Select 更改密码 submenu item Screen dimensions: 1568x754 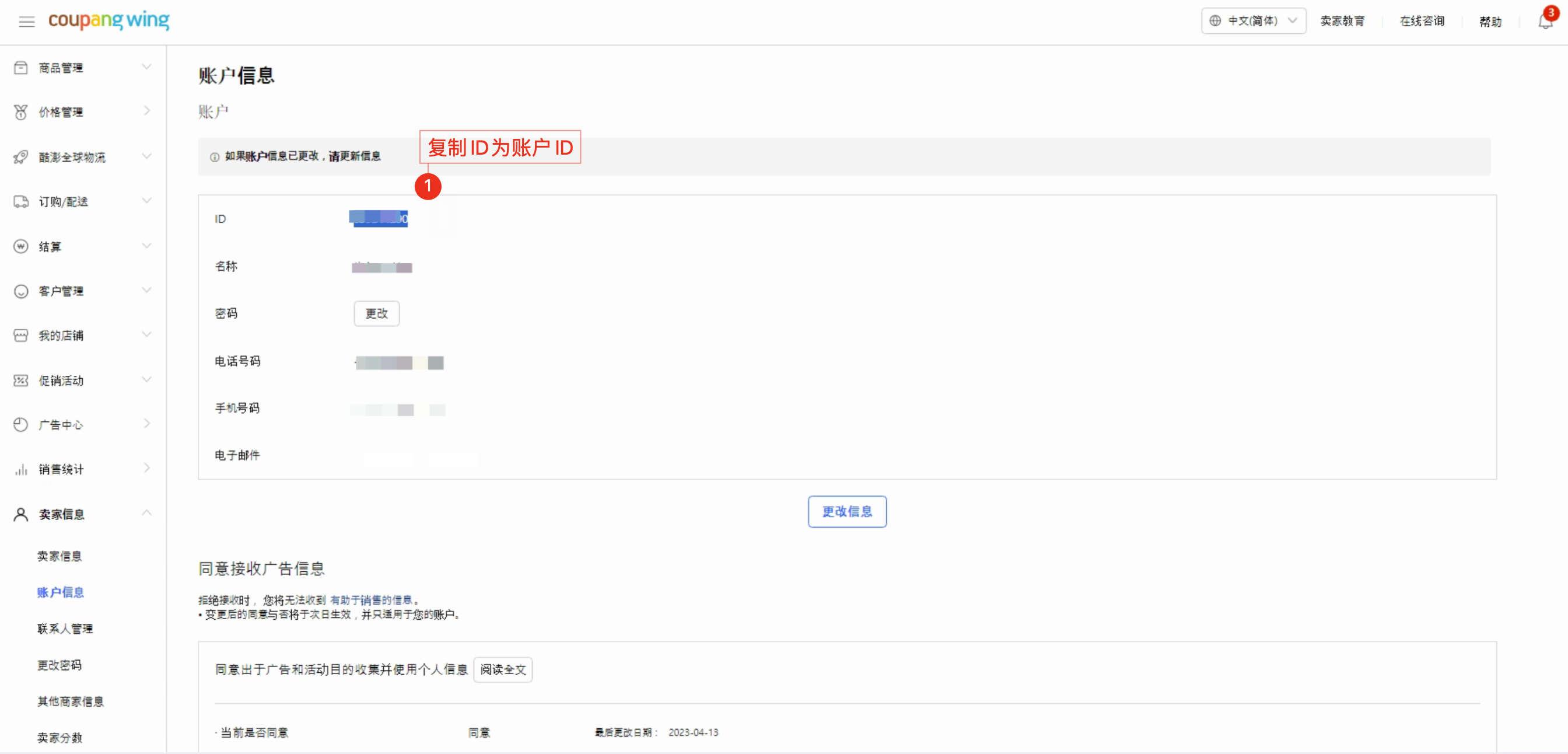coord(60,665)
